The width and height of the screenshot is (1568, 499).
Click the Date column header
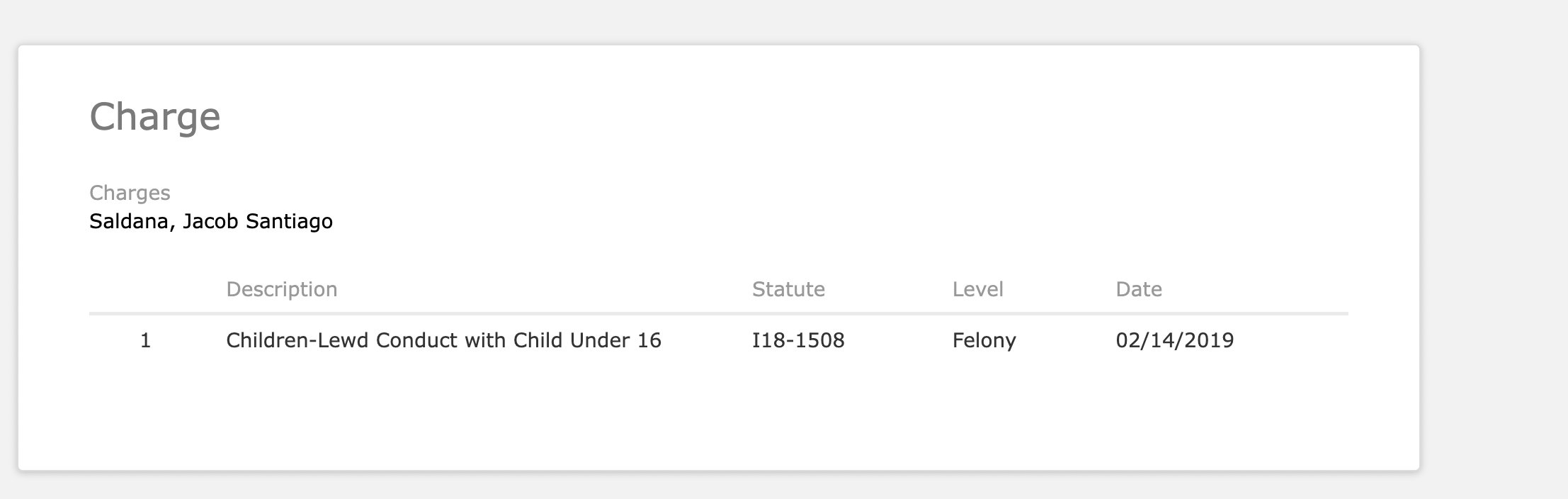pyautogui.click(x=1138, y=289)
